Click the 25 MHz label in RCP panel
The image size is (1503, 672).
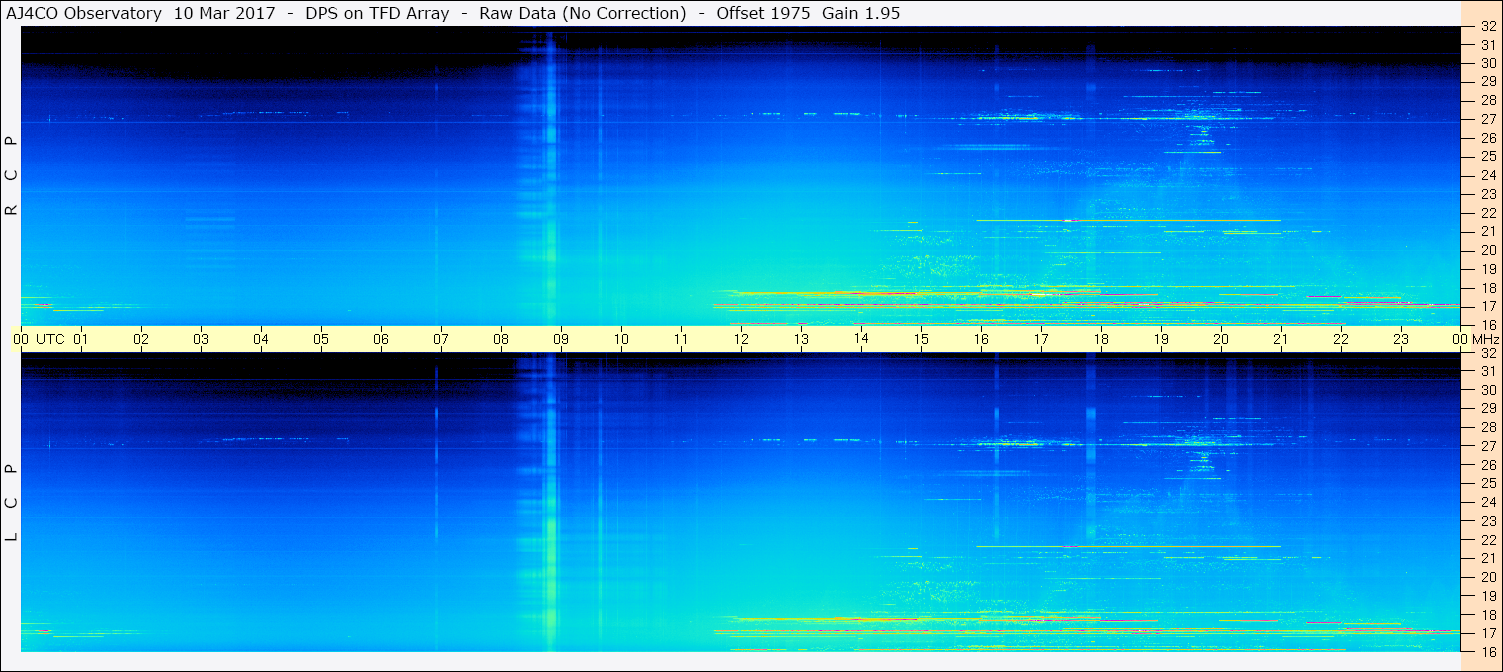click(1487, 156)
